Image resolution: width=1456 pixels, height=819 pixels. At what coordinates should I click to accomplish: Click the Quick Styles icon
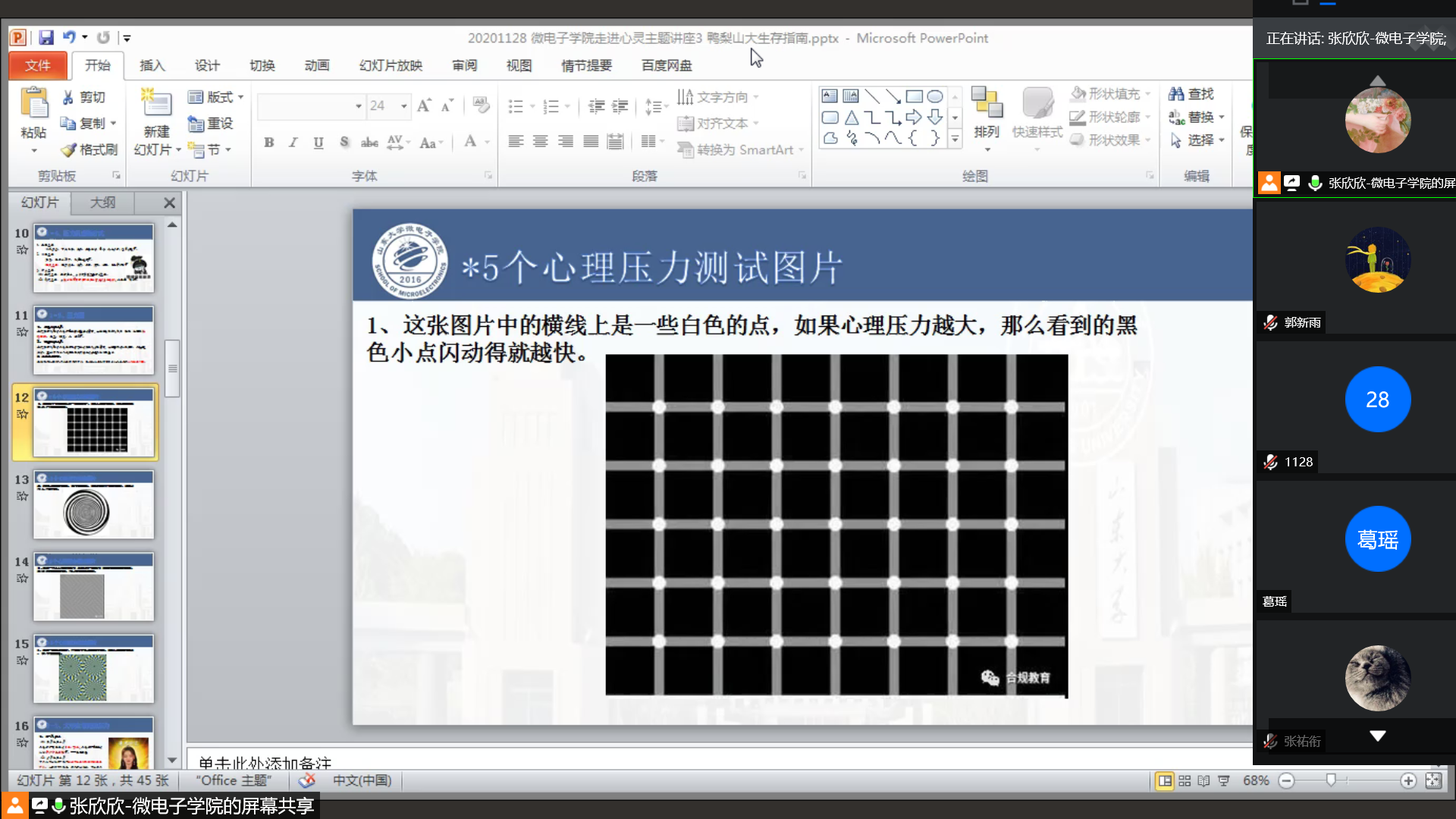click(1037, 102)
